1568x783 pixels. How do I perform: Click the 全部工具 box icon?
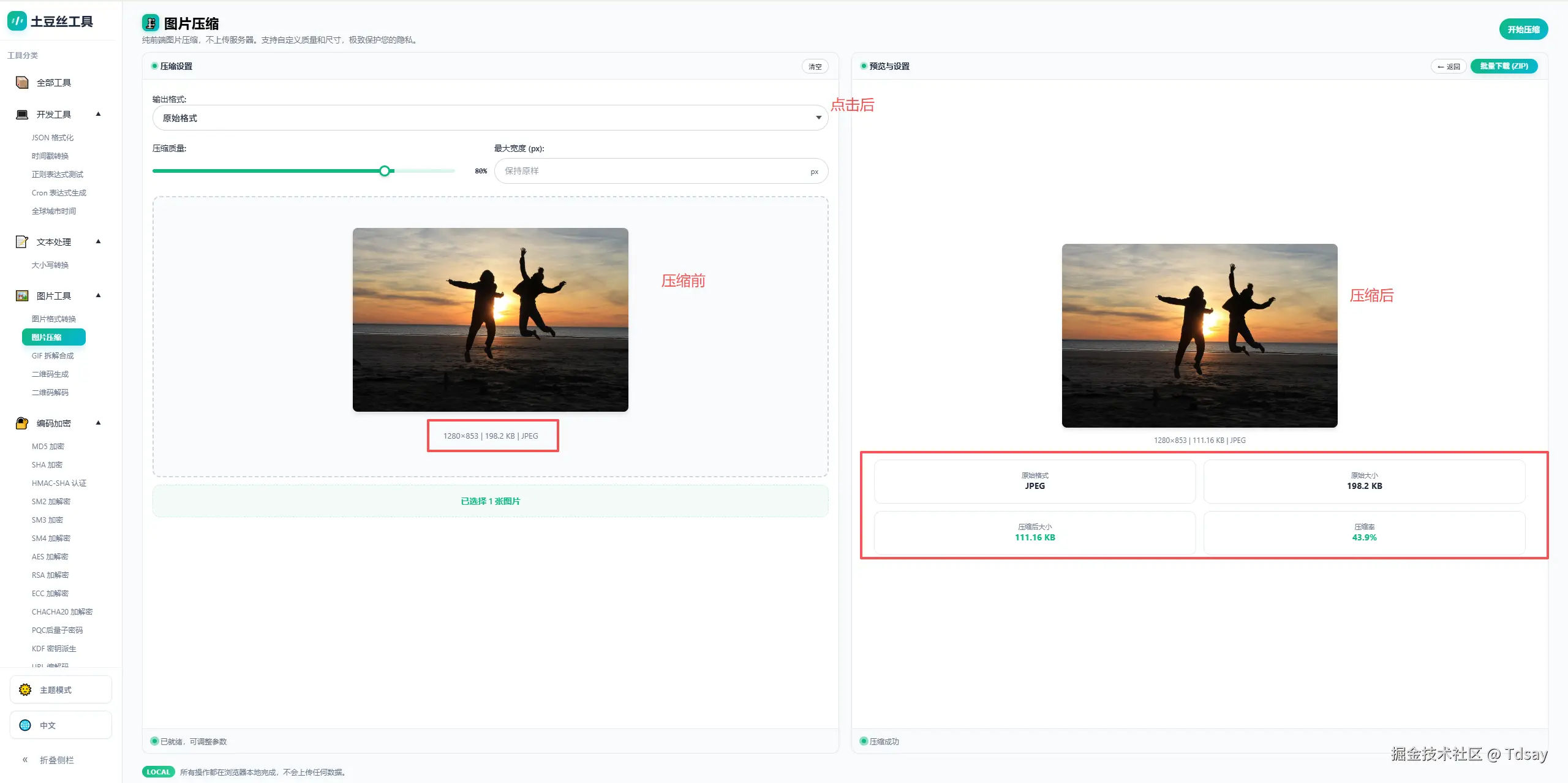tap(22, 83)
